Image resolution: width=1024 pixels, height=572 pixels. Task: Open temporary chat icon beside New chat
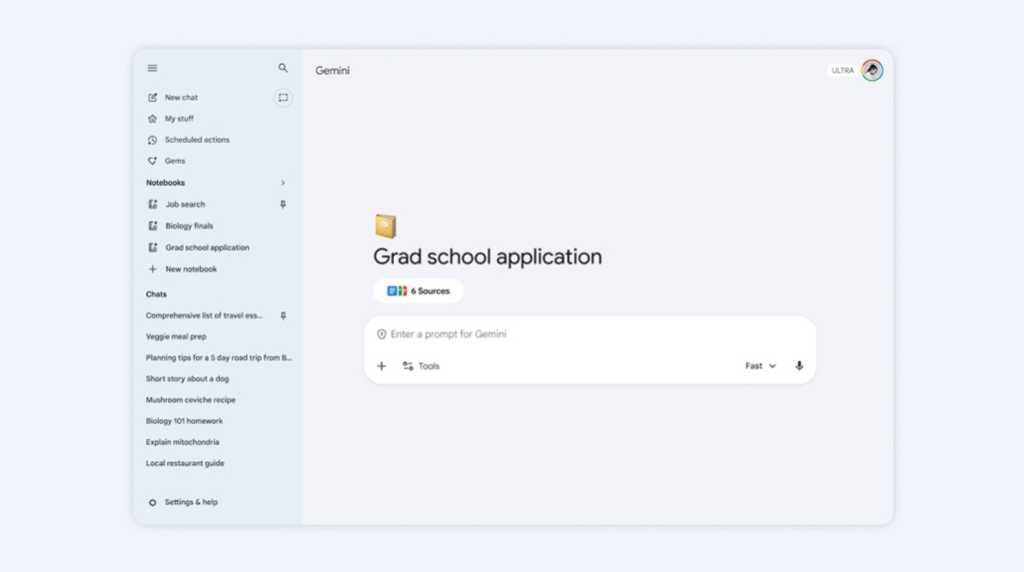click(x=283, y=98)
